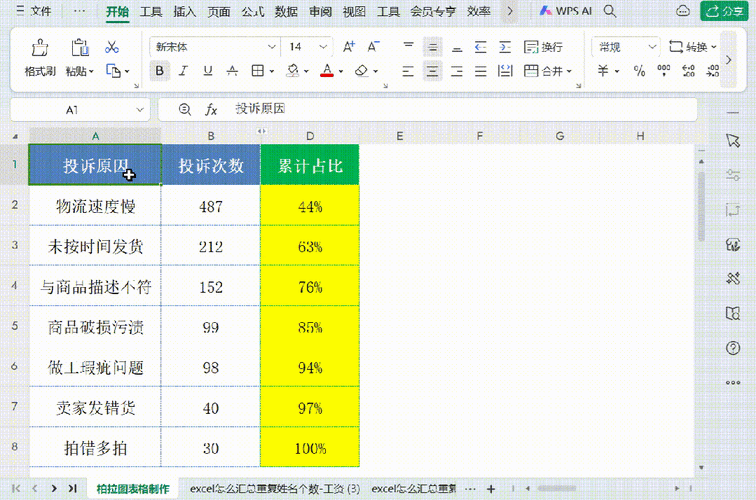Click the search magnifier icon
756x500 pixels.
click(x=610, y=11)
